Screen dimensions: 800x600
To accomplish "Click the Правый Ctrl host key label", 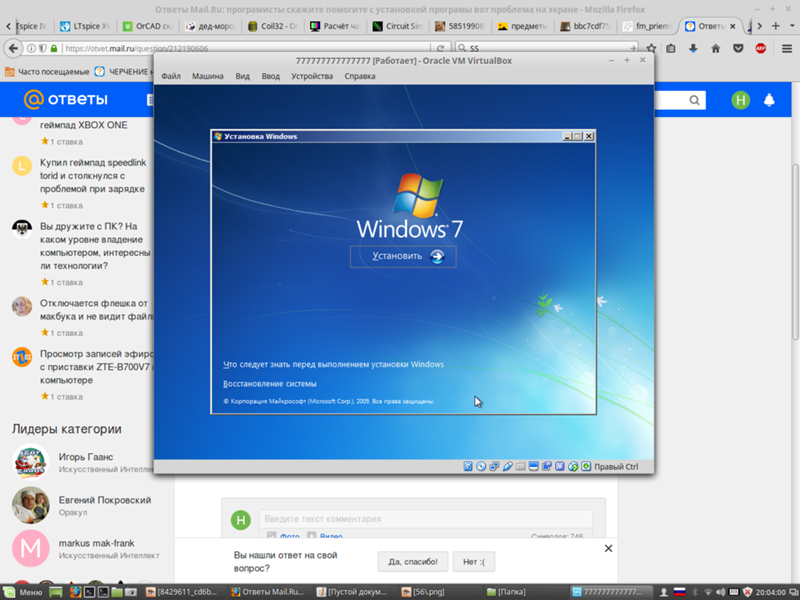I will point(616,466).
